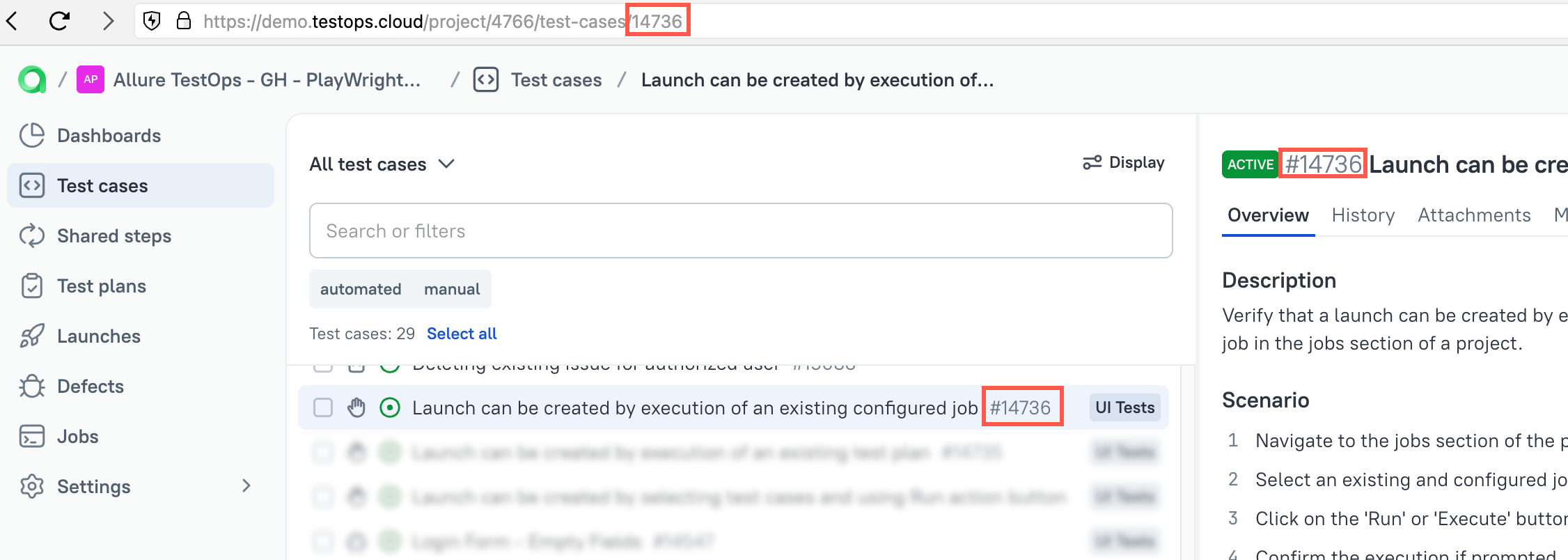Tick the checkbox for test case #14736
The width and height of the screenshot is (1568, 560).
[x=323, y=407]
